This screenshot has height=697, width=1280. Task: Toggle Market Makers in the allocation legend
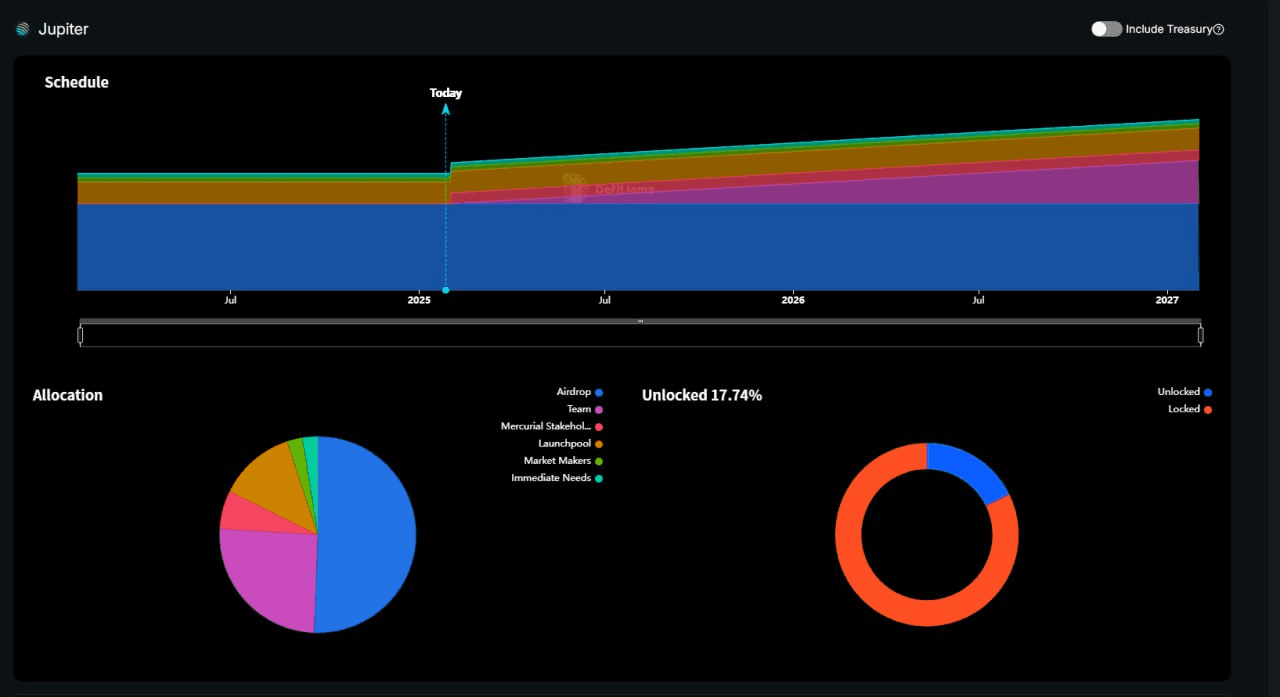coord(564,461)
